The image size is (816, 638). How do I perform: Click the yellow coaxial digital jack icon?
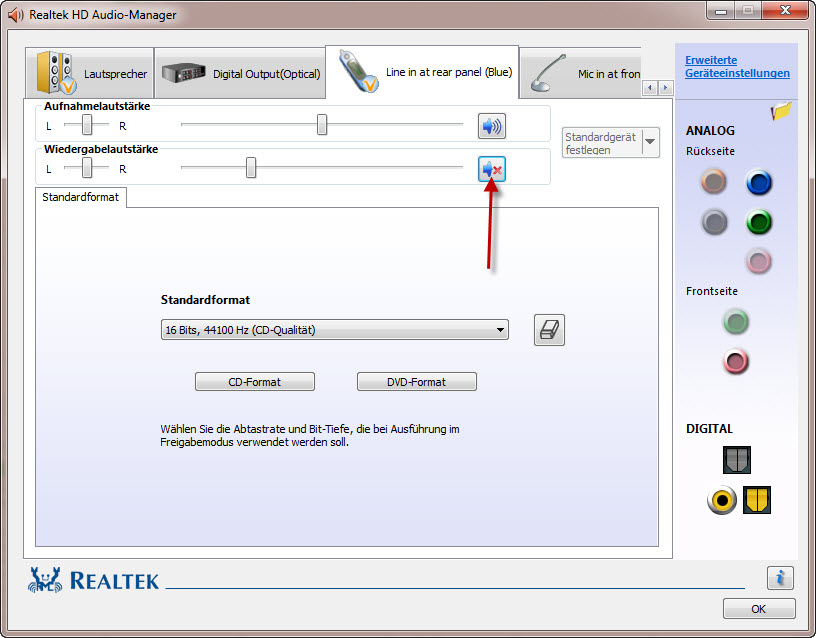tap(722, 500)
